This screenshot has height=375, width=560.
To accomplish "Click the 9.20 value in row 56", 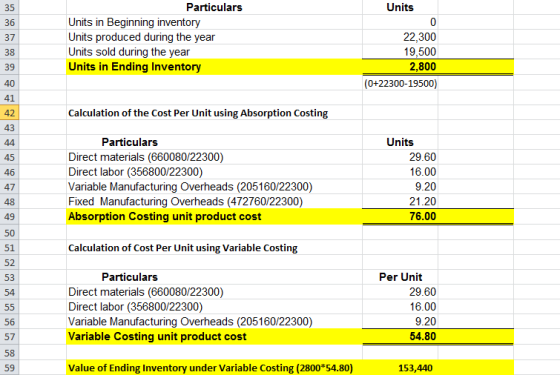I will [x=425, y=322].
